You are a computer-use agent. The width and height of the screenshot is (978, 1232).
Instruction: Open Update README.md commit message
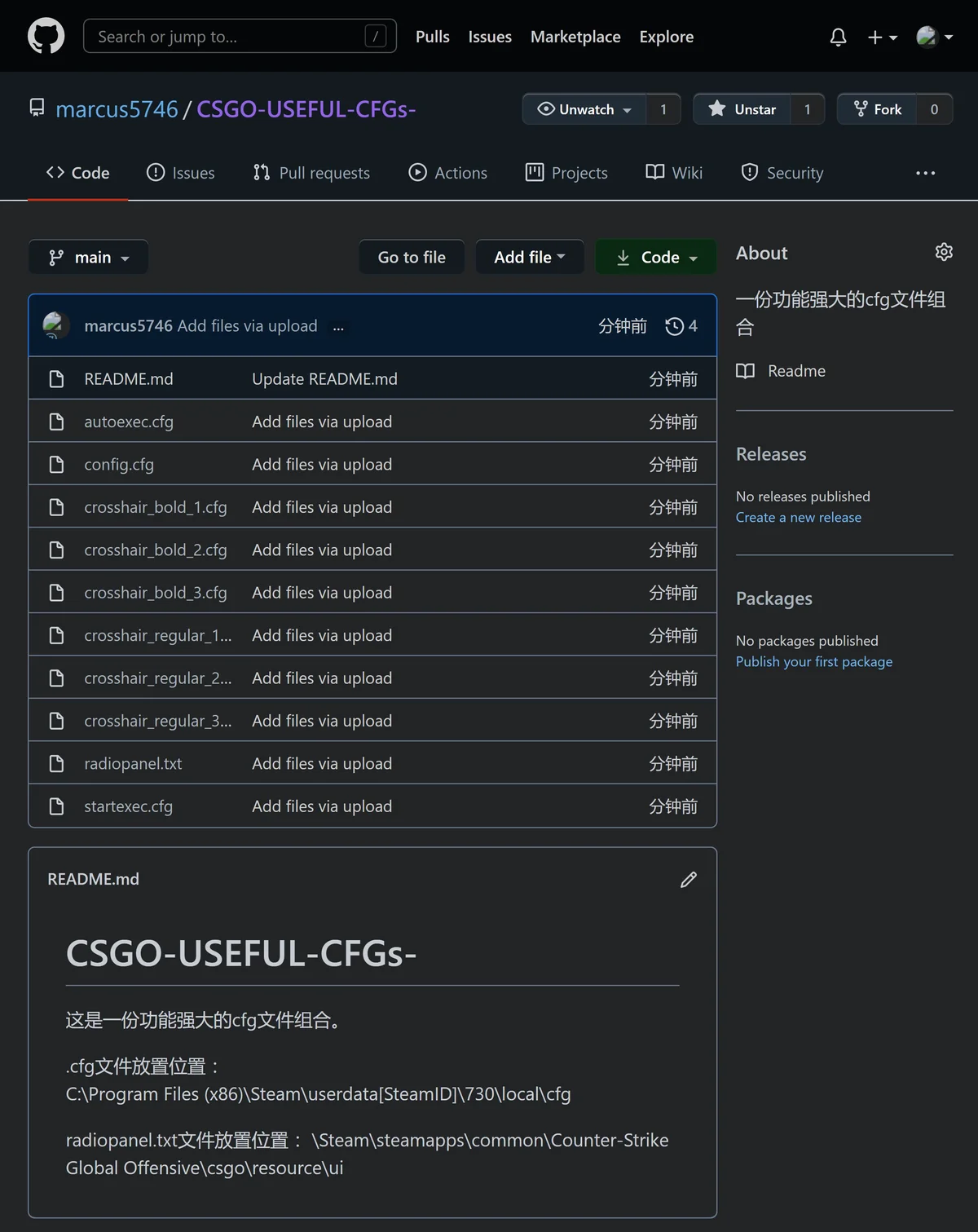[x=324, y=379]
